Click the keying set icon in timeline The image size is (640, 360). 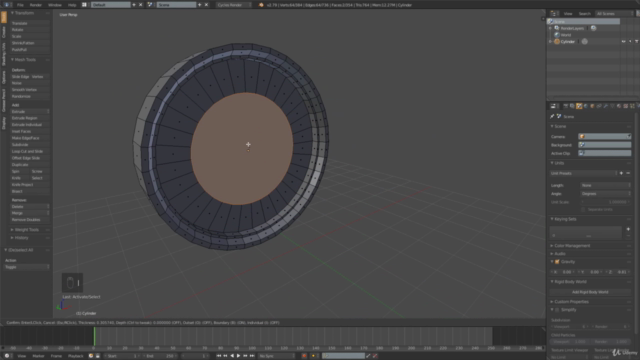coord(325,356)
